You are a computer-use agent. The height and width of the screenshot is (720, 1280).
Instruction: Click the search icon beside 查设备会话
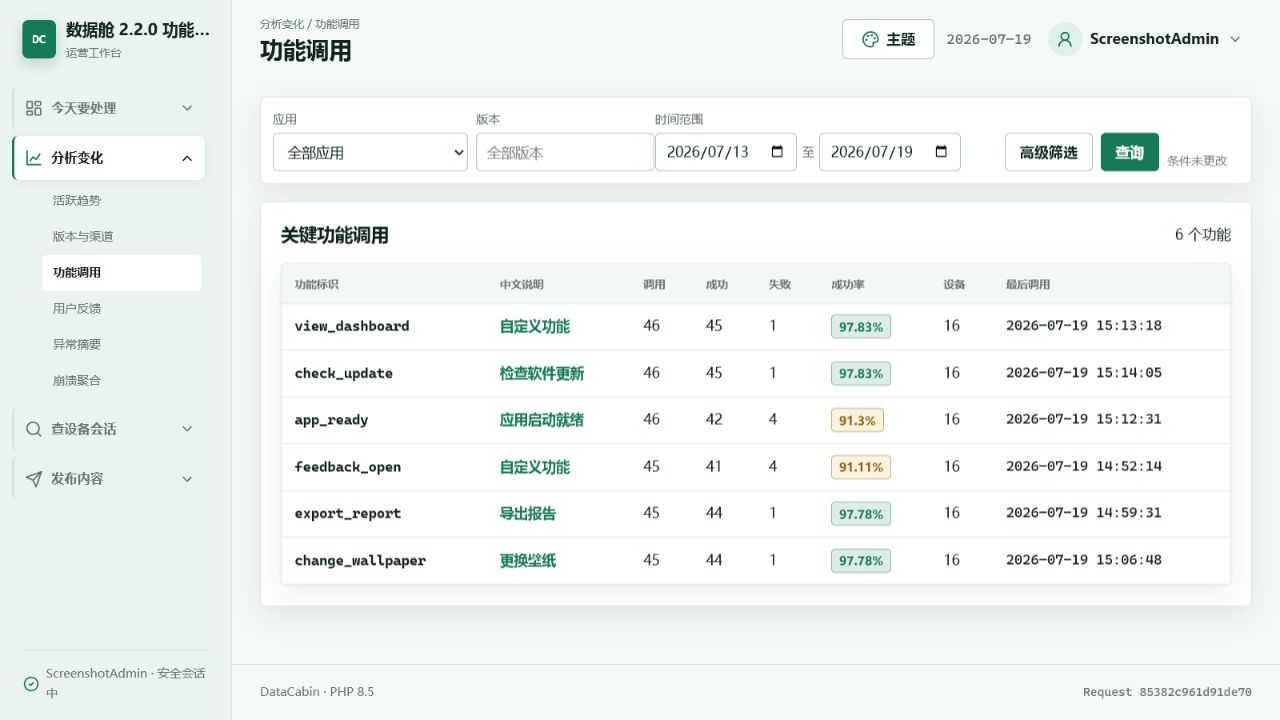click(34, 429)
